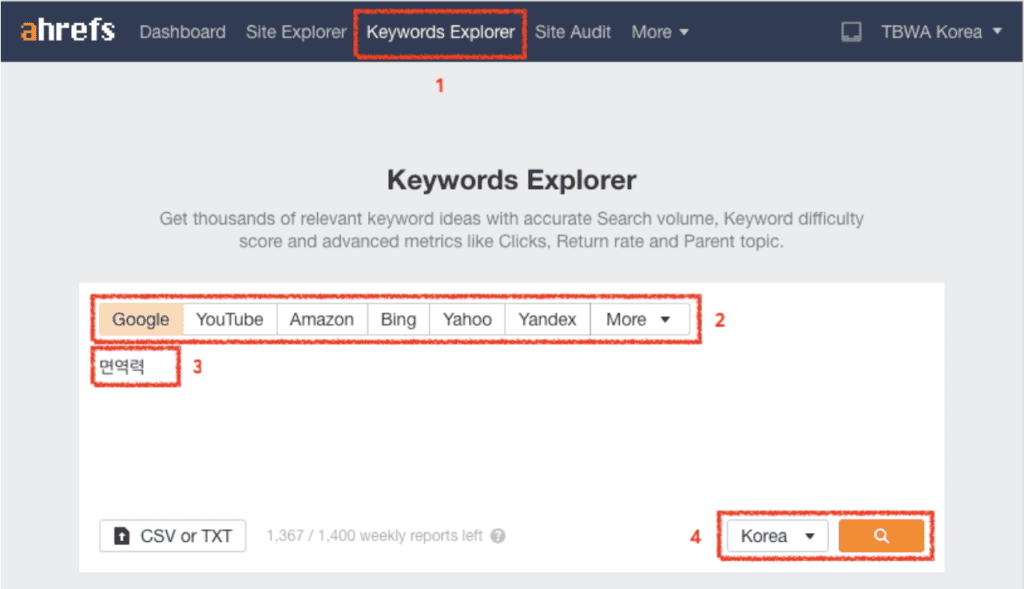Select the Bing search engine tab
The height and width of the screenshot is (589, 1024).
click(398, 319)
